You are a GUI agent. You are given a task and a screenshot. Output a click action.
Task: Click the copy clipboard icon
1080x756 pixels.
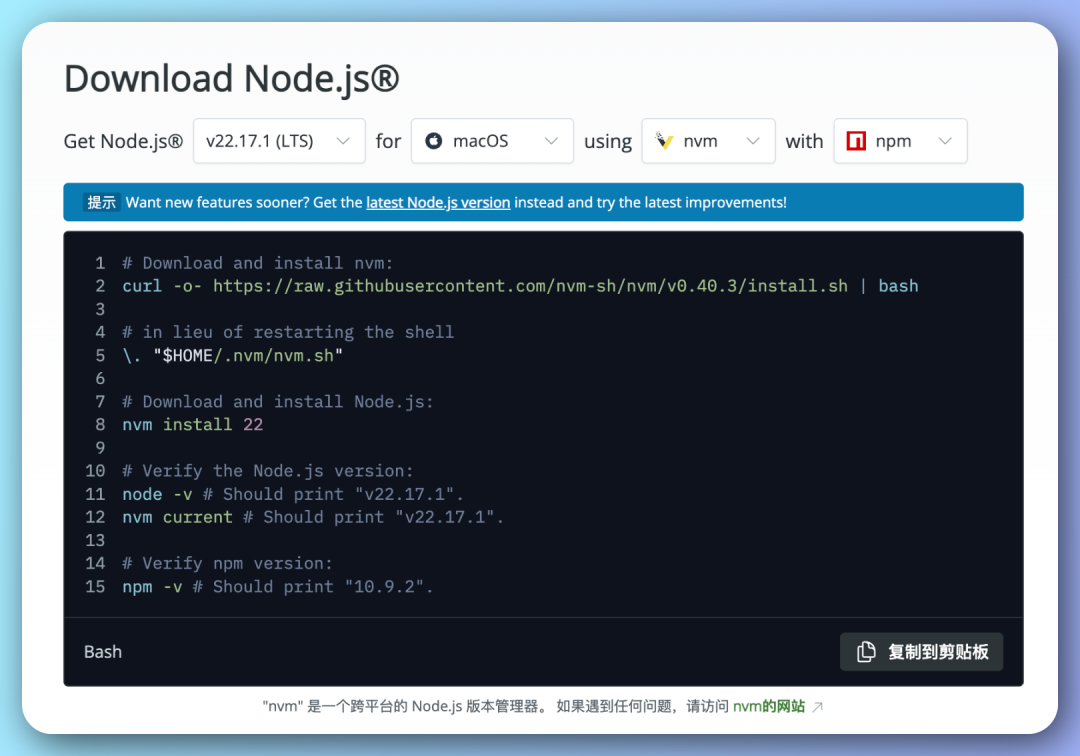tap(866, 651)
